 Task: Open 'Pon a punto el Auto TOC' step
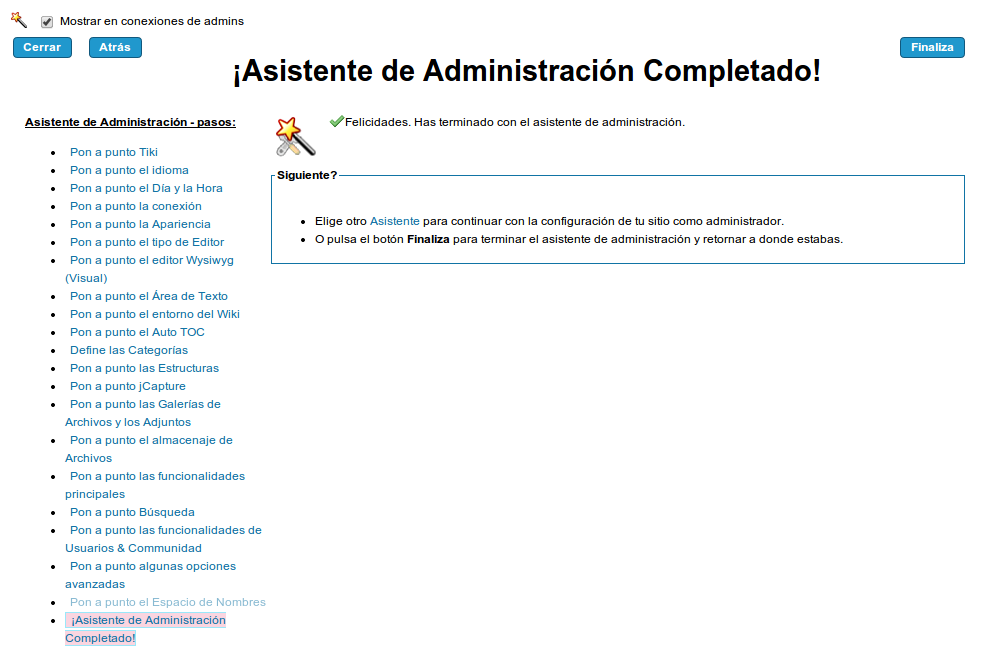(x=137, y=332)
